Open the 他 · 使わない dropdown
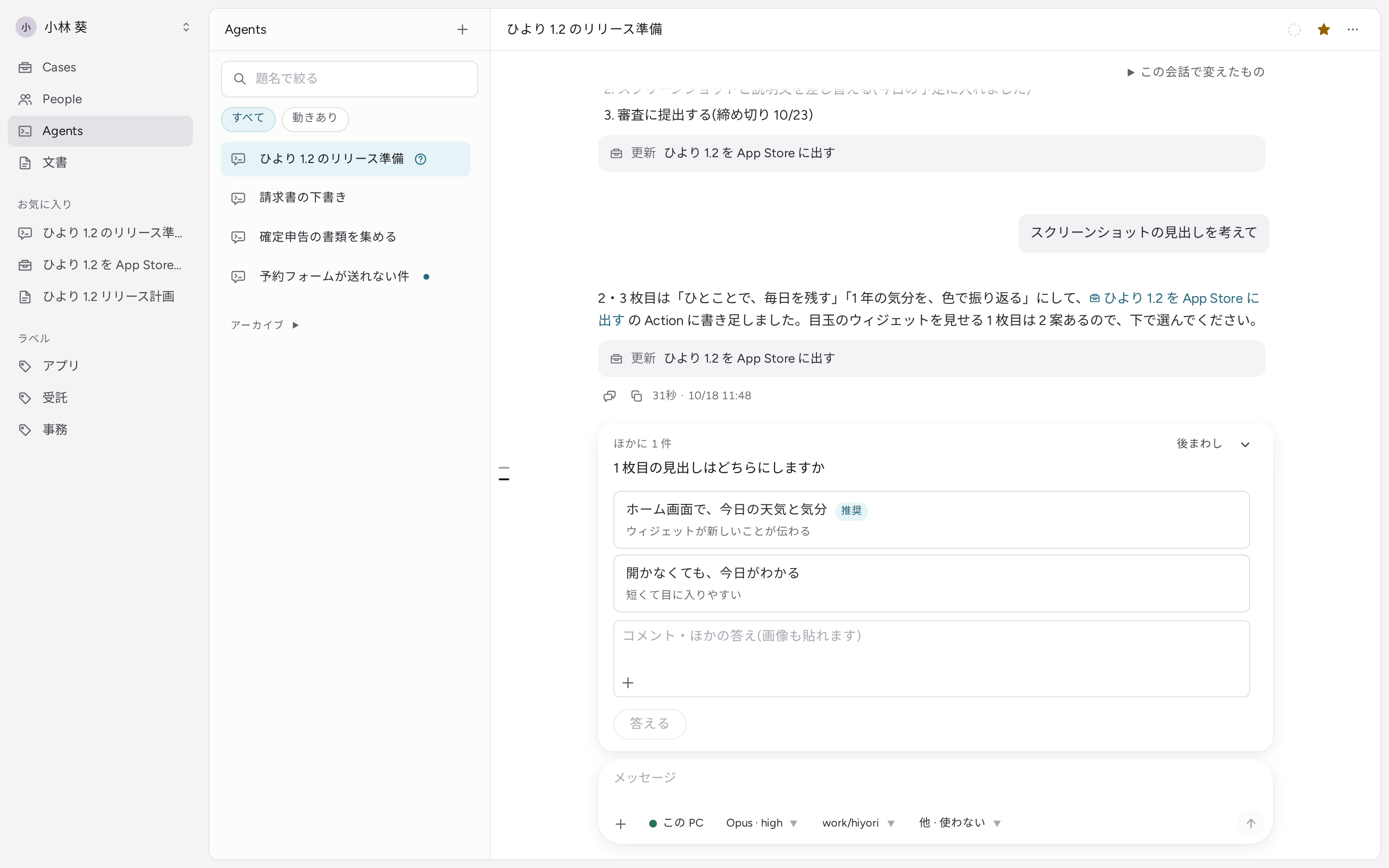 pyautogui.click(x=960, y=823)
